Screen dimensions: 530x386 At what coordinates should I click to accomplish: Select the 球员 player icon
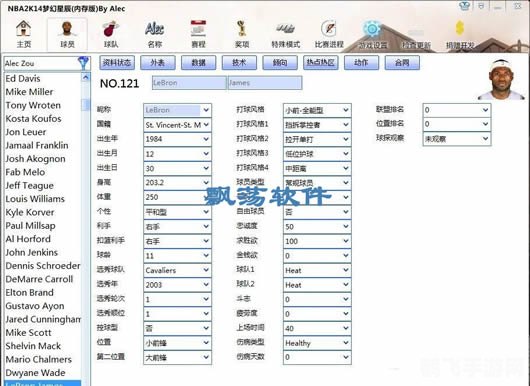[x=67, y=34]
